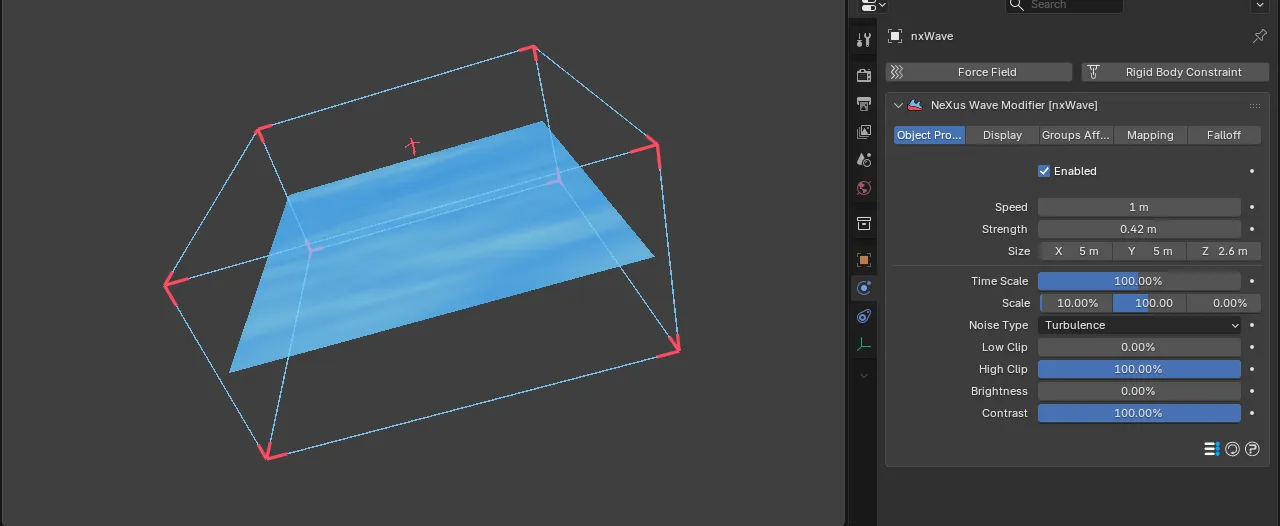Uncheck the Enabled checkbox

point(1044,171)
